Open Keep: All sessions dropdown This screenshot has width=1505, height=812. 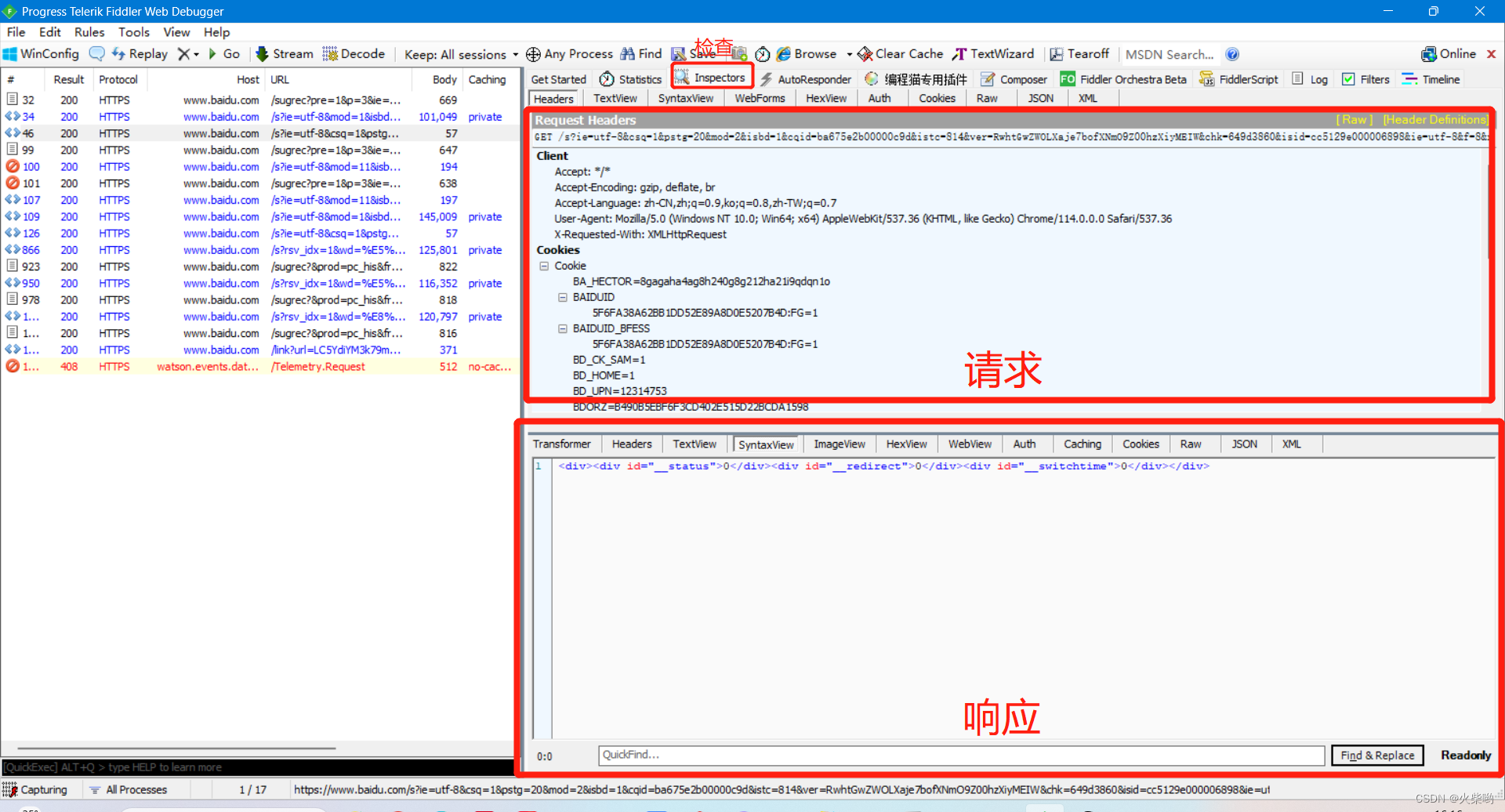tap(461, 54)
